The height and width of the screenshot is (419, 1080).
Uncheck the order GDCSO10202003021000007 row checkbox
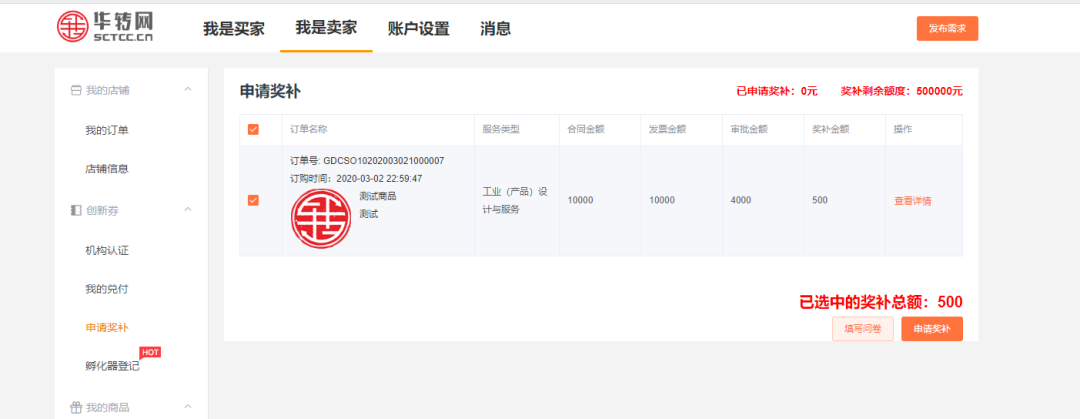253,200
